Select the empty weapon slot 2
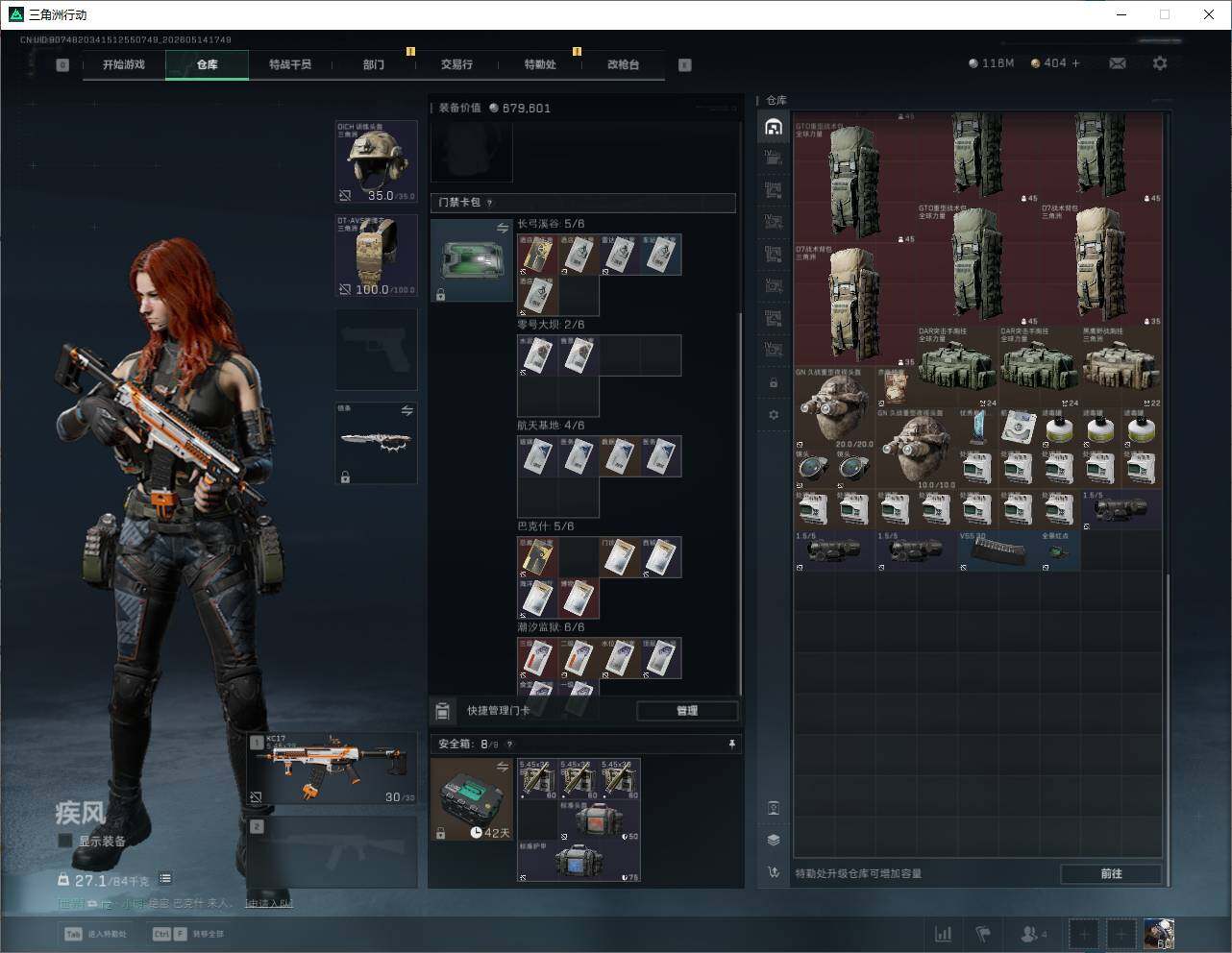The height and width of the screenshot is (953, 1232). pos(333,852)
